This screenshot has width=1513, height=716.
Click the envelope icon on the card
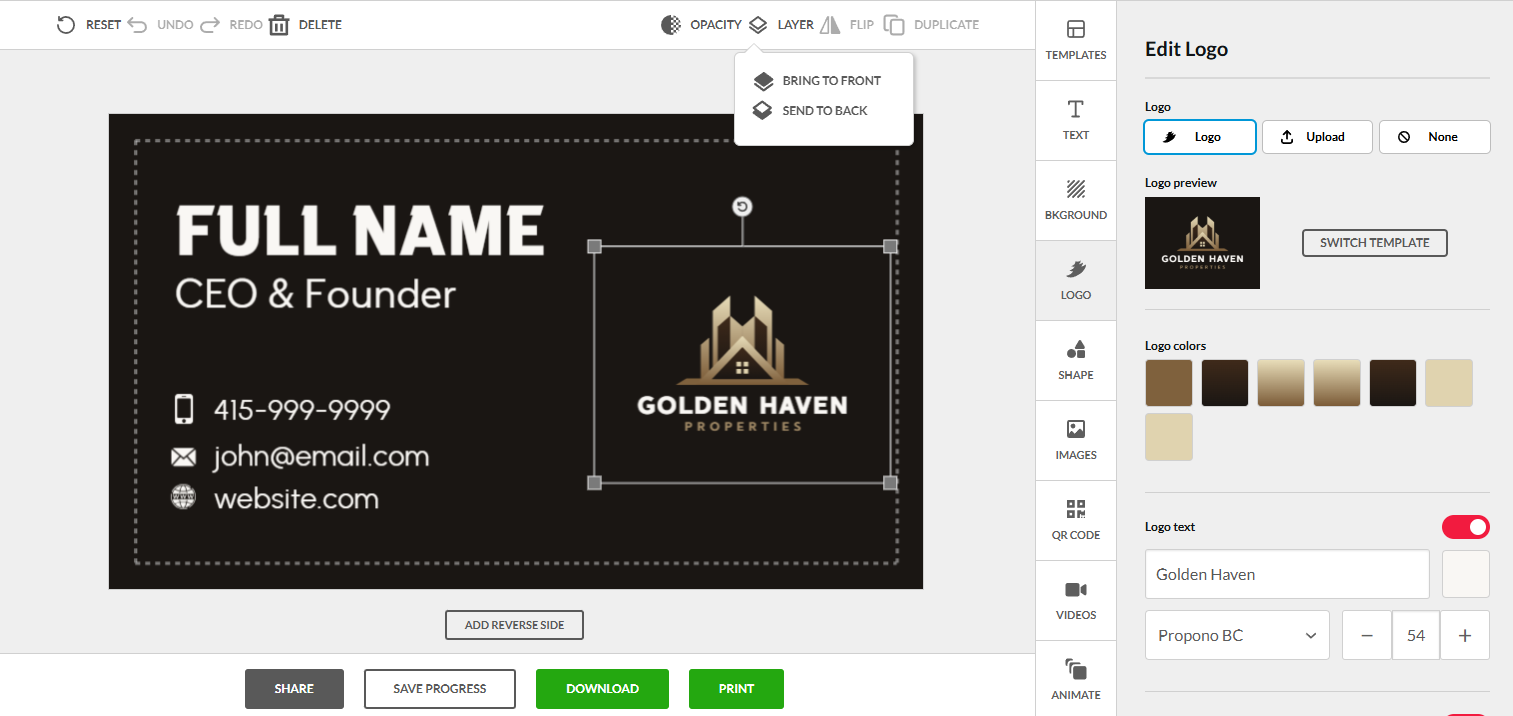tap(183, 457)
